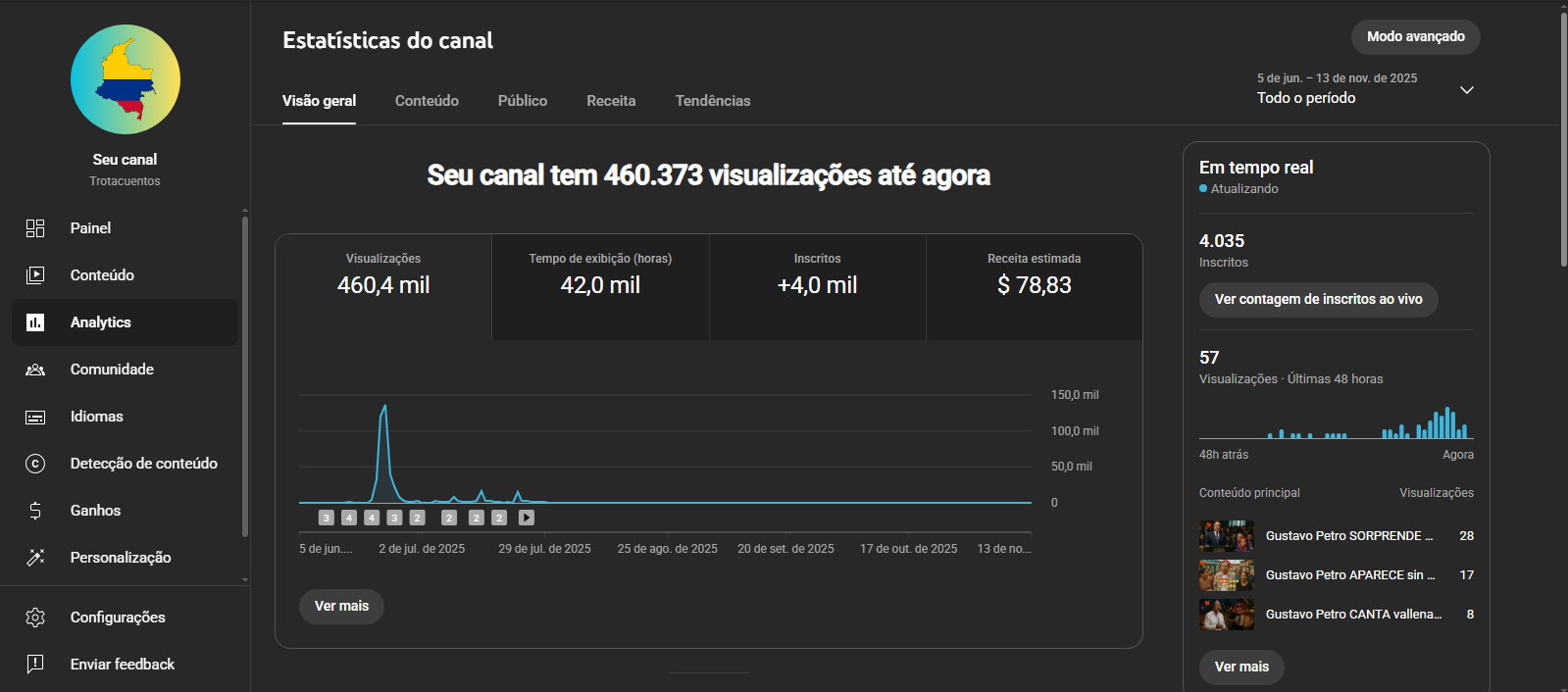Screen dimensions: 1568x692
Task: Open thumbnail of Gustavo Petro CANTA video
Action: pyautogui.click(x=1227, y=615)
